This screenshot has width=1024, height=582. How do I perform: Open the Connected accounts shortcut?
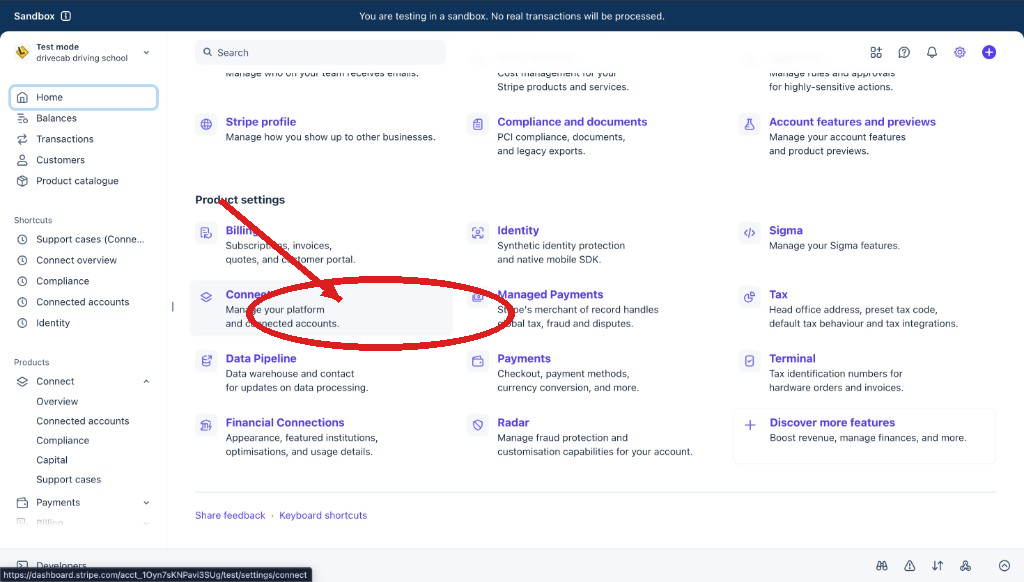tap(84, 302)
